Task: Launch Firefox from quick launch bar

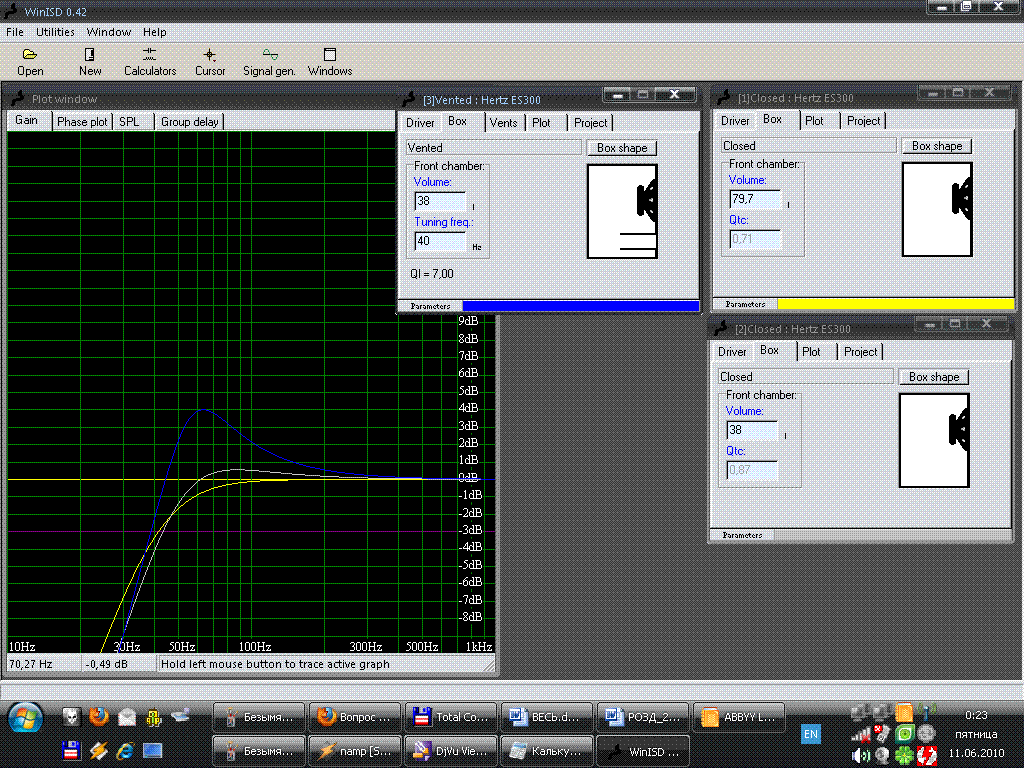Action: pos(98,716)
